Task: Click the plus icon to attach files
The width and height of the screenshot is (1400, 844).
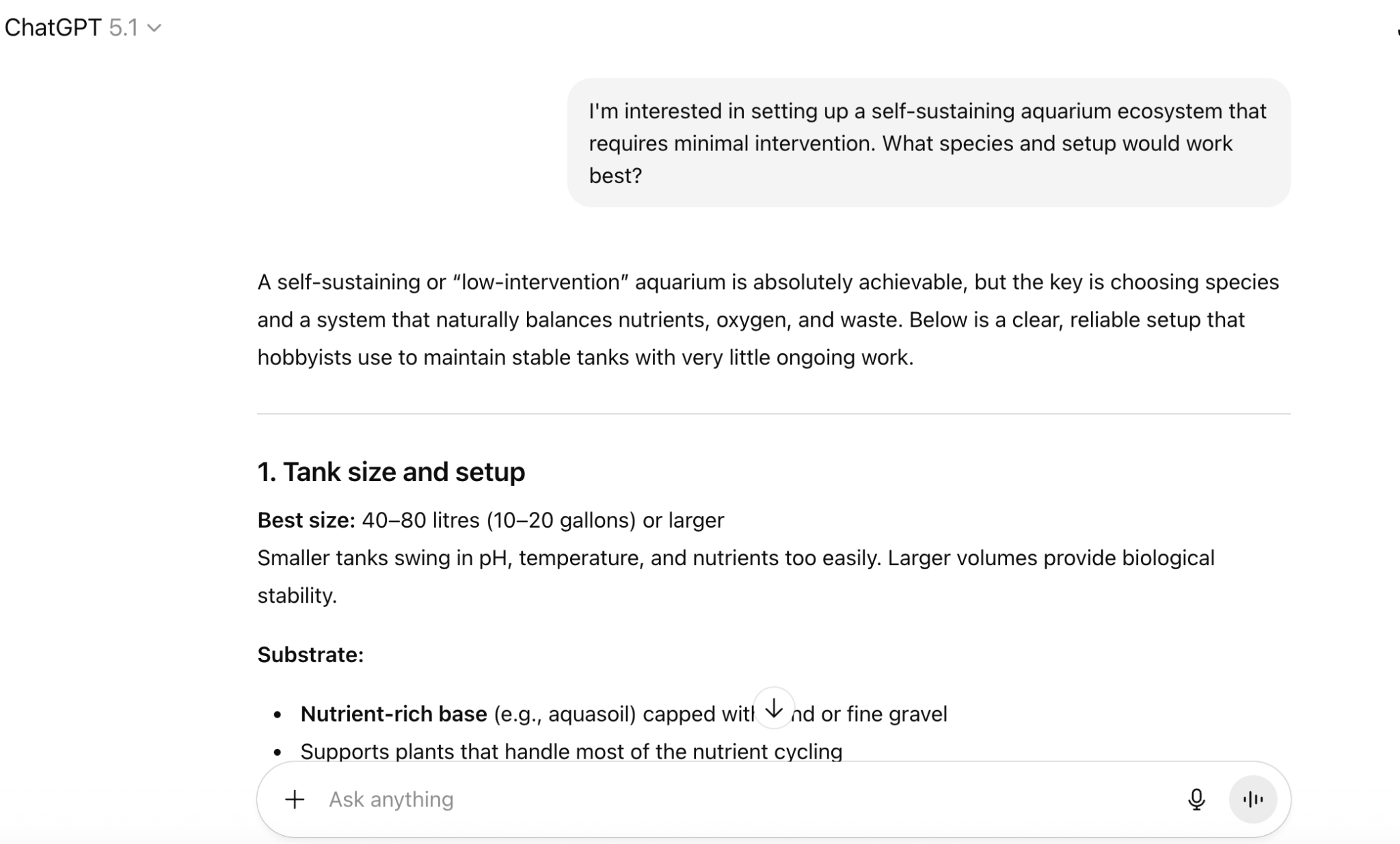Action: point(295,799)
